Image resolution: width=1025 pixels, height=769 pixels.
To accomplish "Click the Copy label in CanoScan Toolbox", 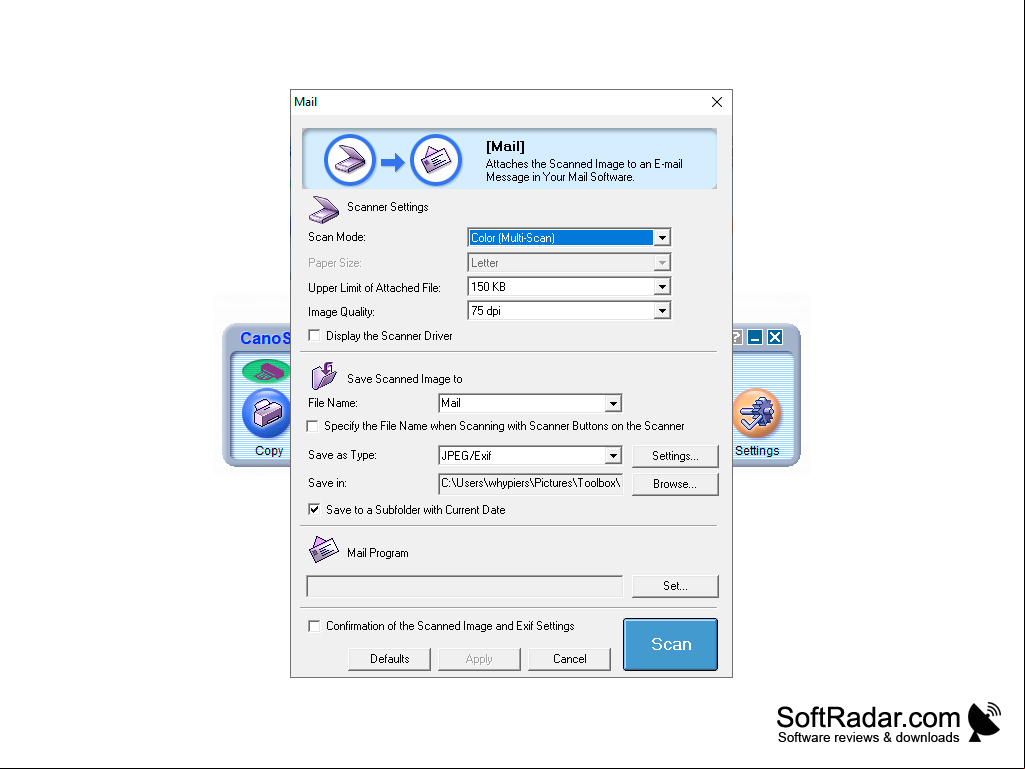I will coord(269,451).
